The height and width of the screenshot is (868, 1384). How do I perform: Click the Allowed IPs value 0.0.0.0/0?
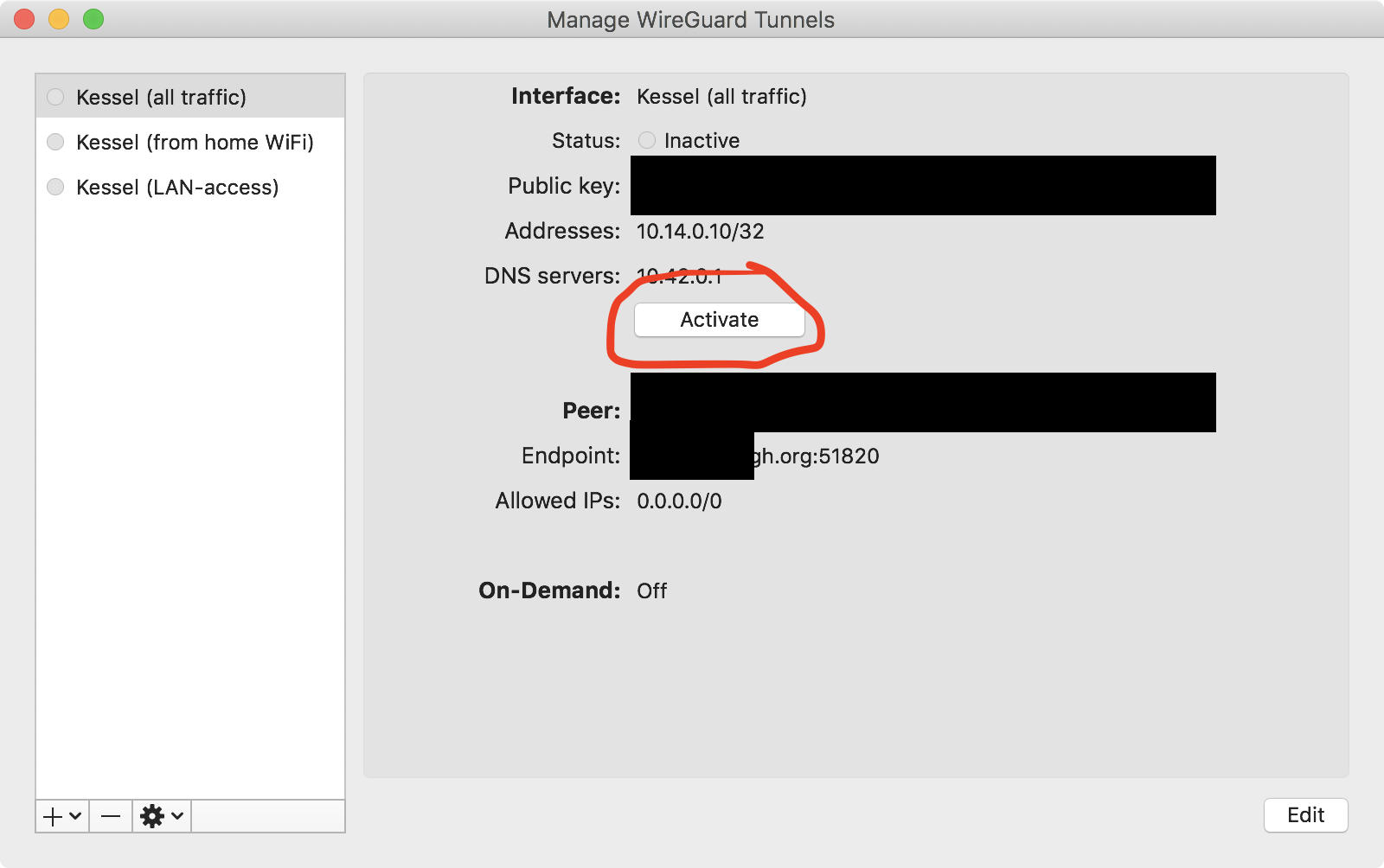click(679, 501)
